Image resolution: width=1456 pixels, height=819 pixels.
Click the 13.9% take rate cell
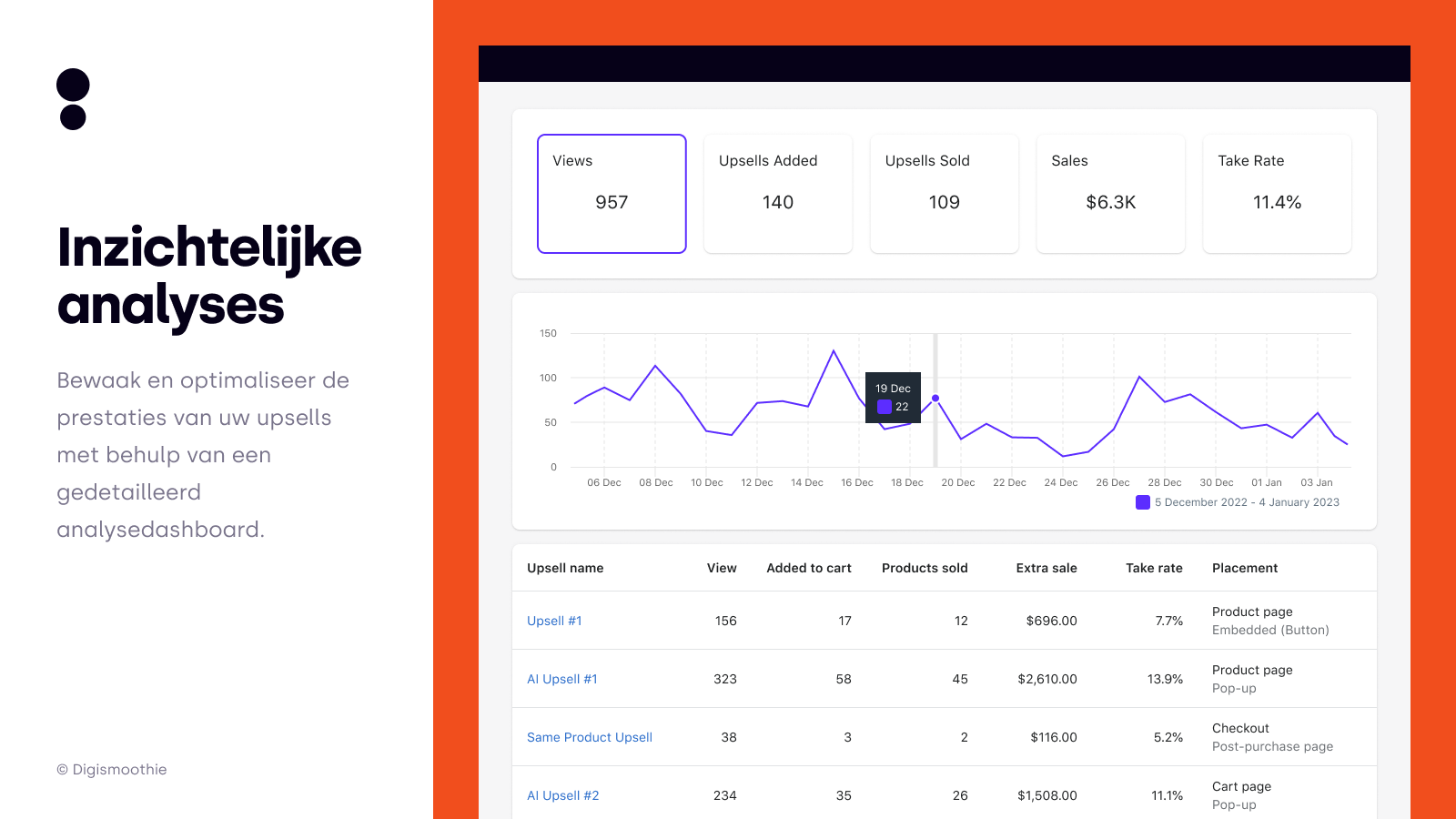click(x=1165, y=679)
